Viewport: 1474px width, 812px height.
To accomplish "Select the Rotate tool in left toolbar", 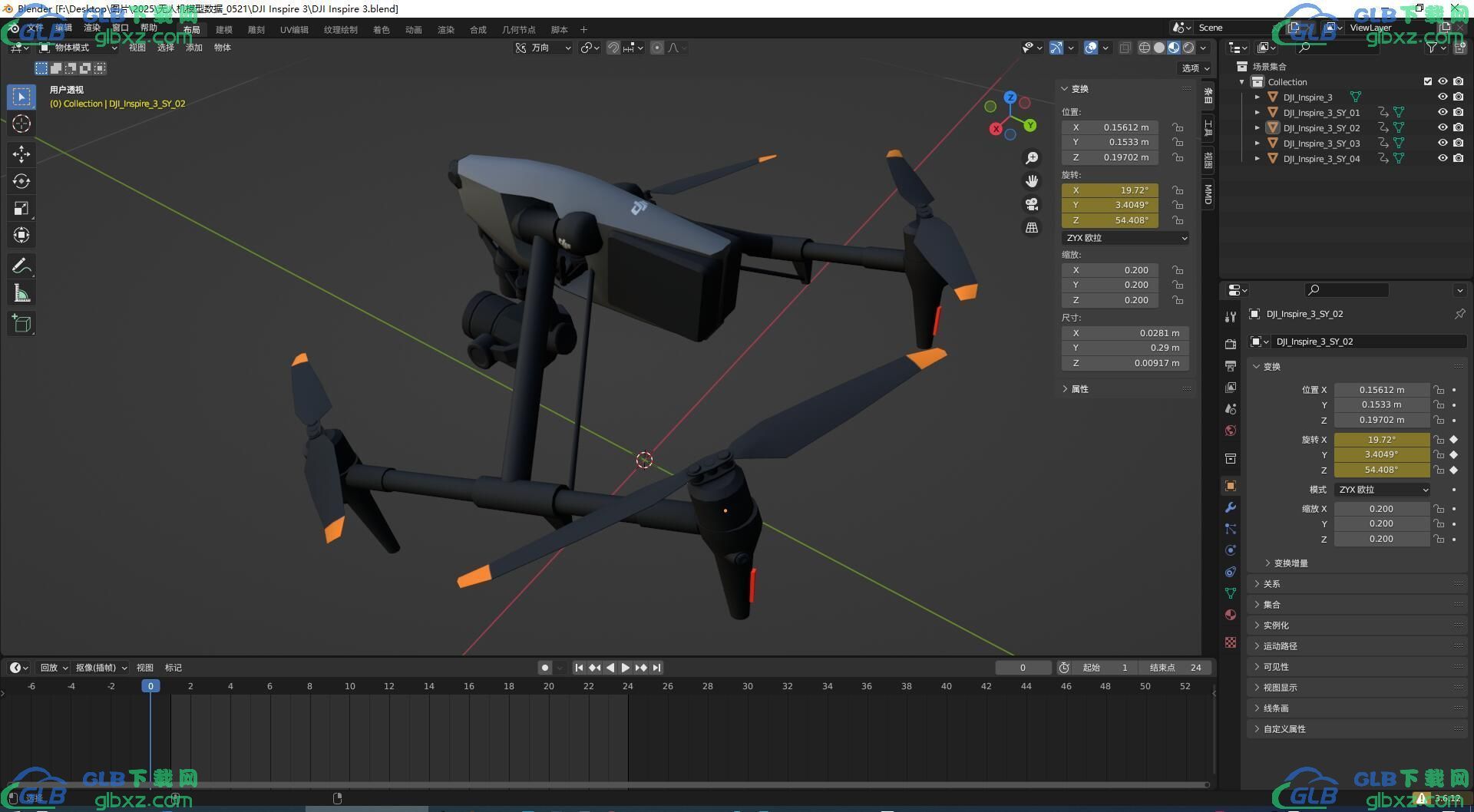I will tap(21, 181).
